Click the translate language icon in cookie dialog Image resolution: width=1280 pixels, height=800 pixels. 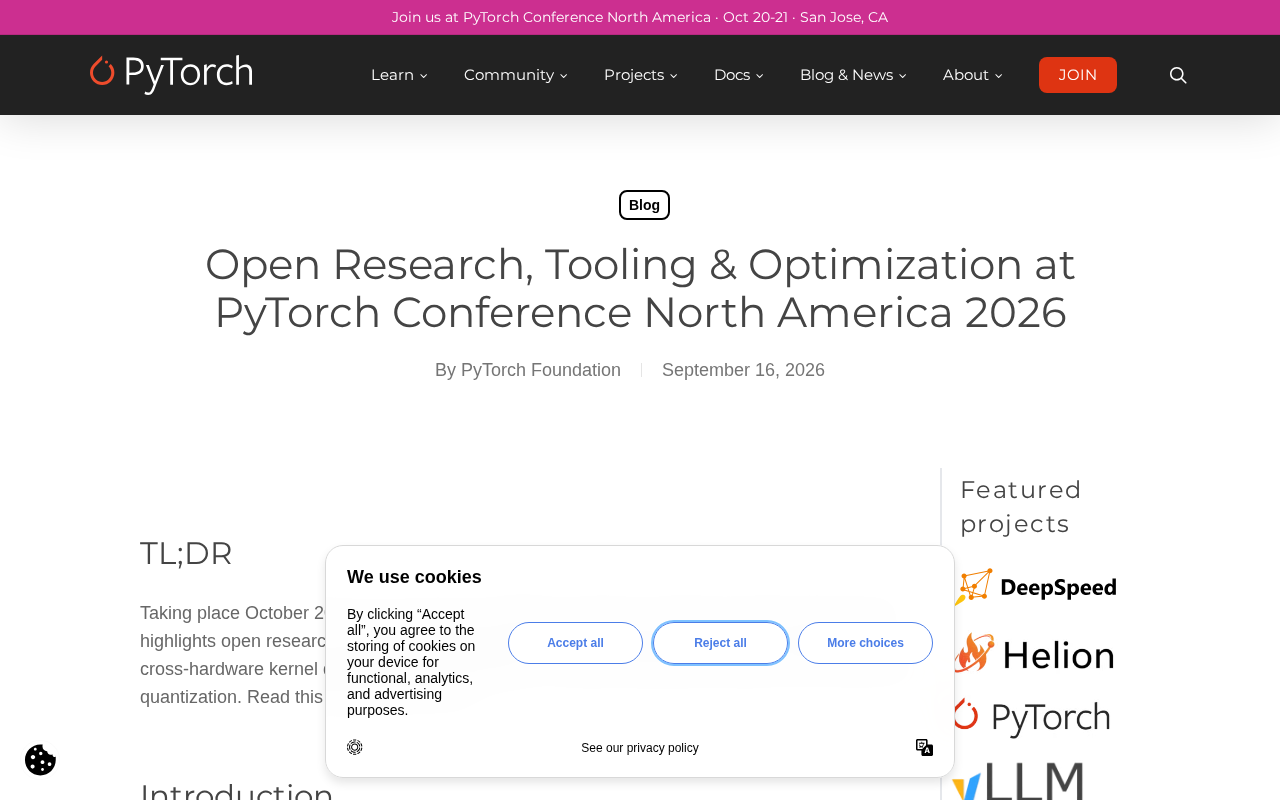[x=924, y=747]
